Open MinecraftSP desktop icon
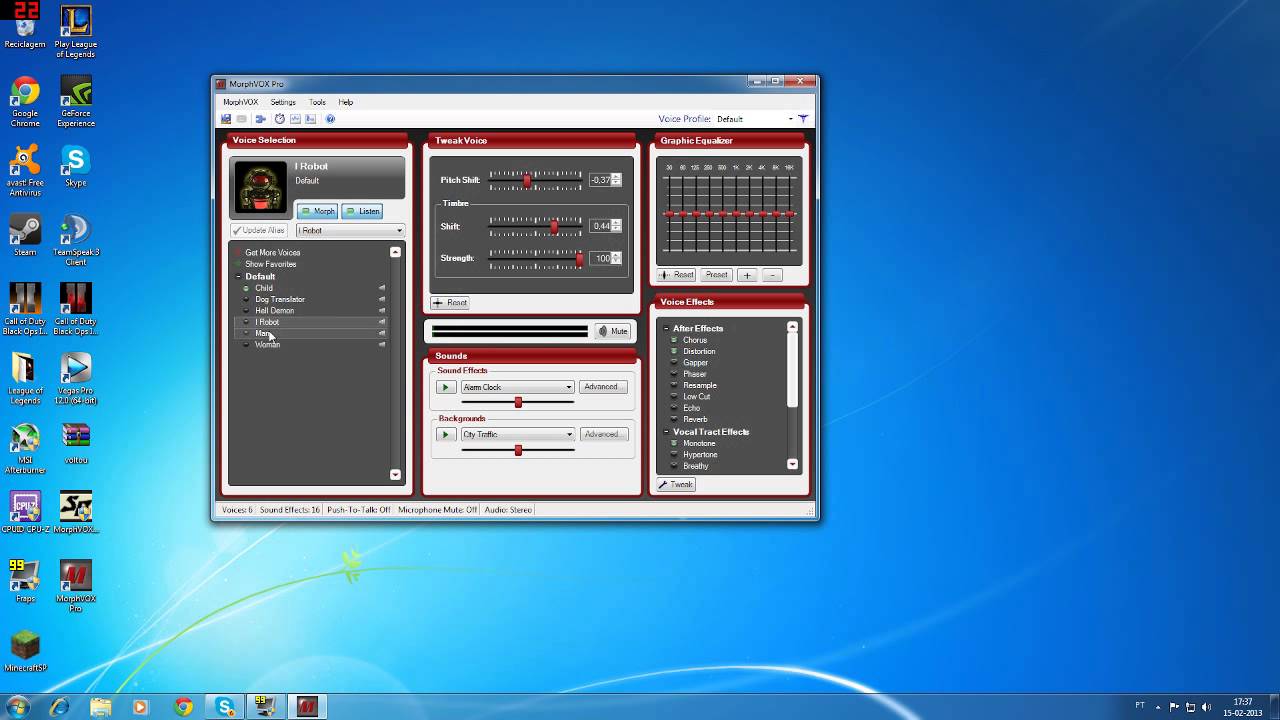Viewport: 1280px width, 720px height. (25, 651)
